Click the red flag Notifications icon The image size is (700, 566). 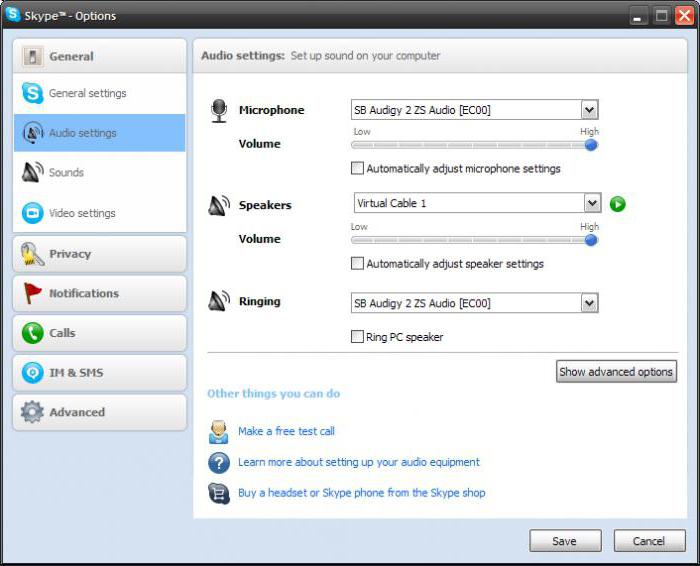click(x=32, y=293)
